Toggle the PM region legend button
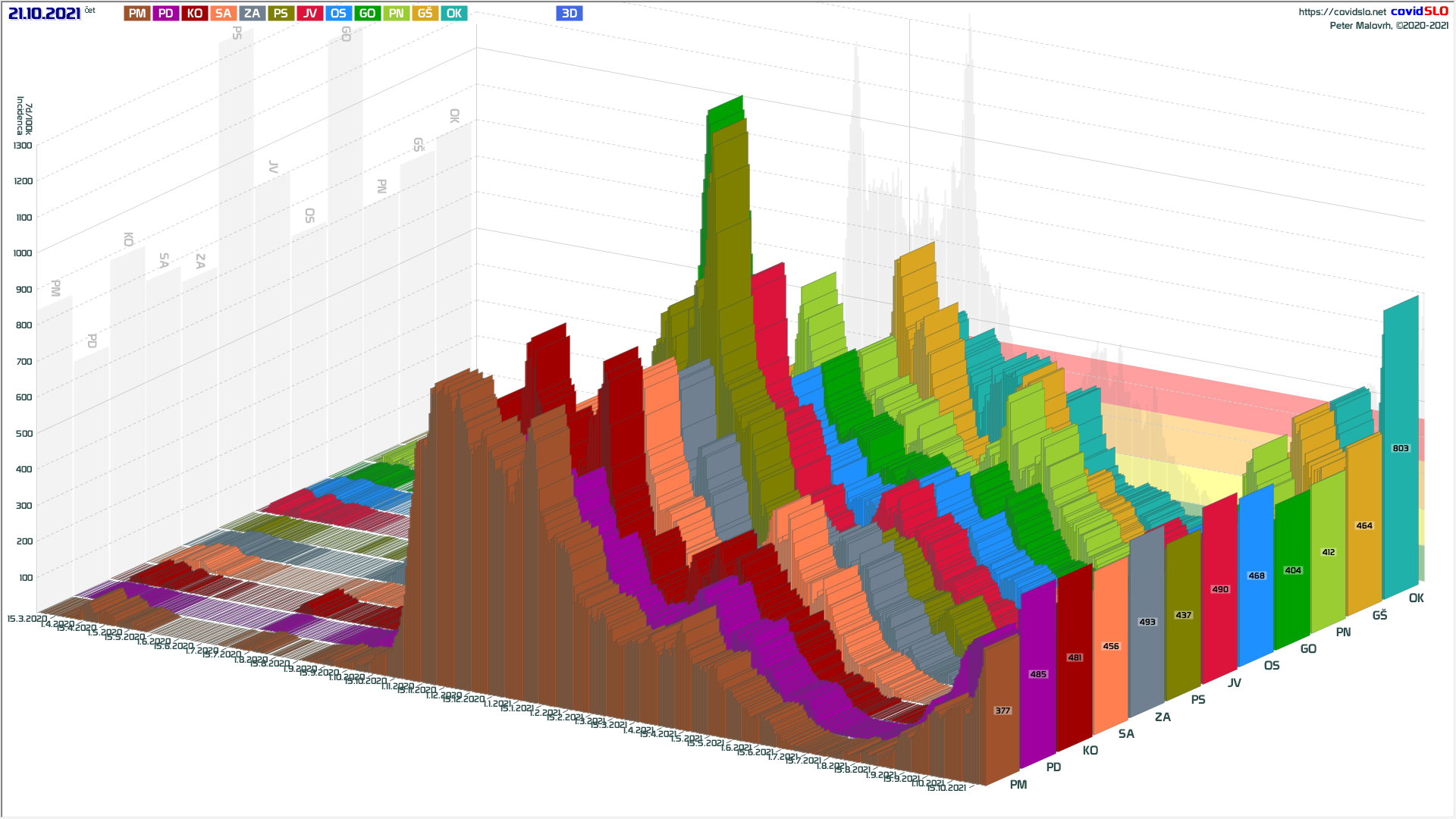This screenshot has width=1456, height=819. coord(137,13)
